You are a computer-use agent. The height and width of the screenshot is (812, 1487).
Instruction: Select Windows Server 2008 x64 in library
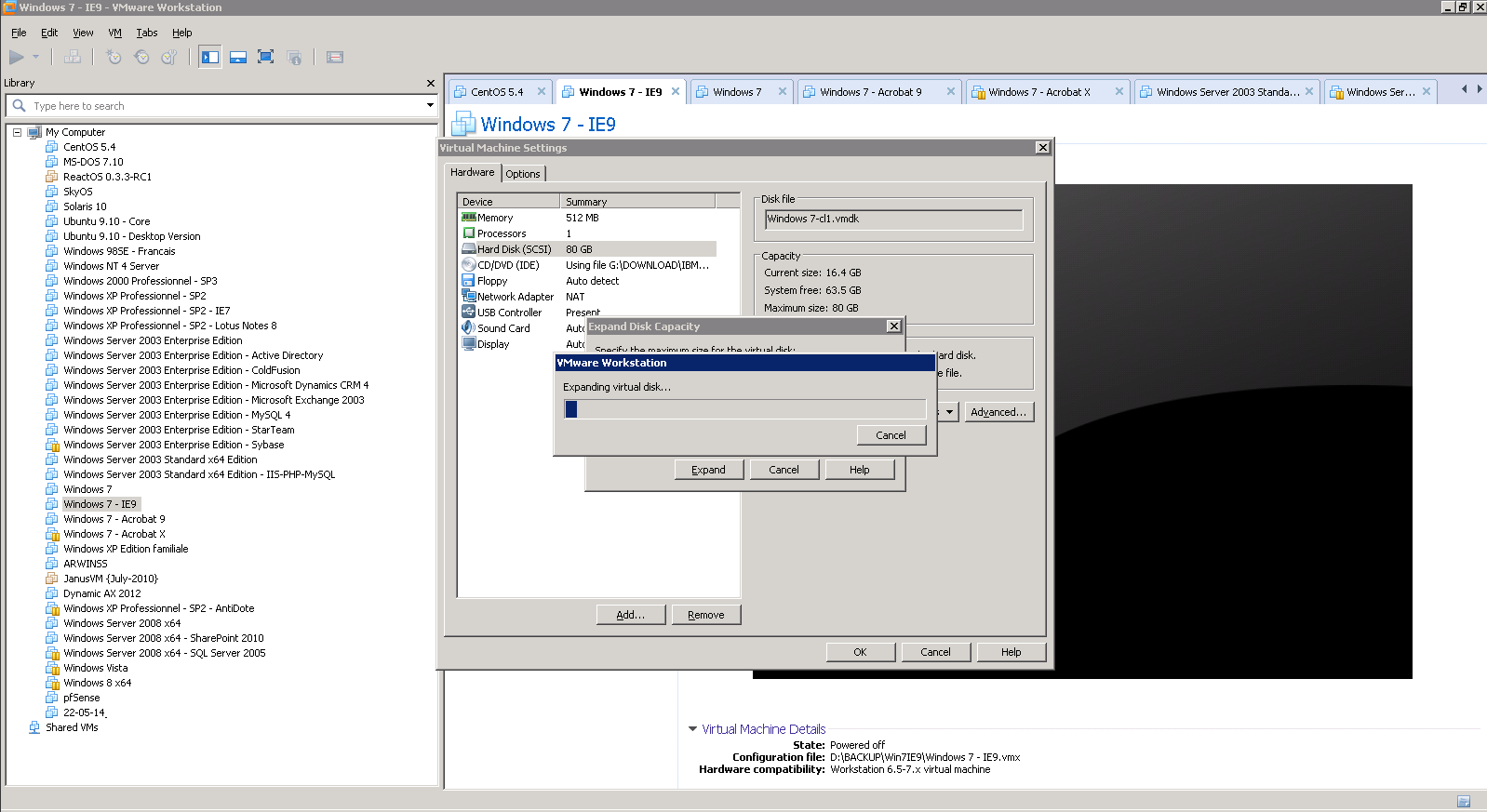(x=122, y=623)
